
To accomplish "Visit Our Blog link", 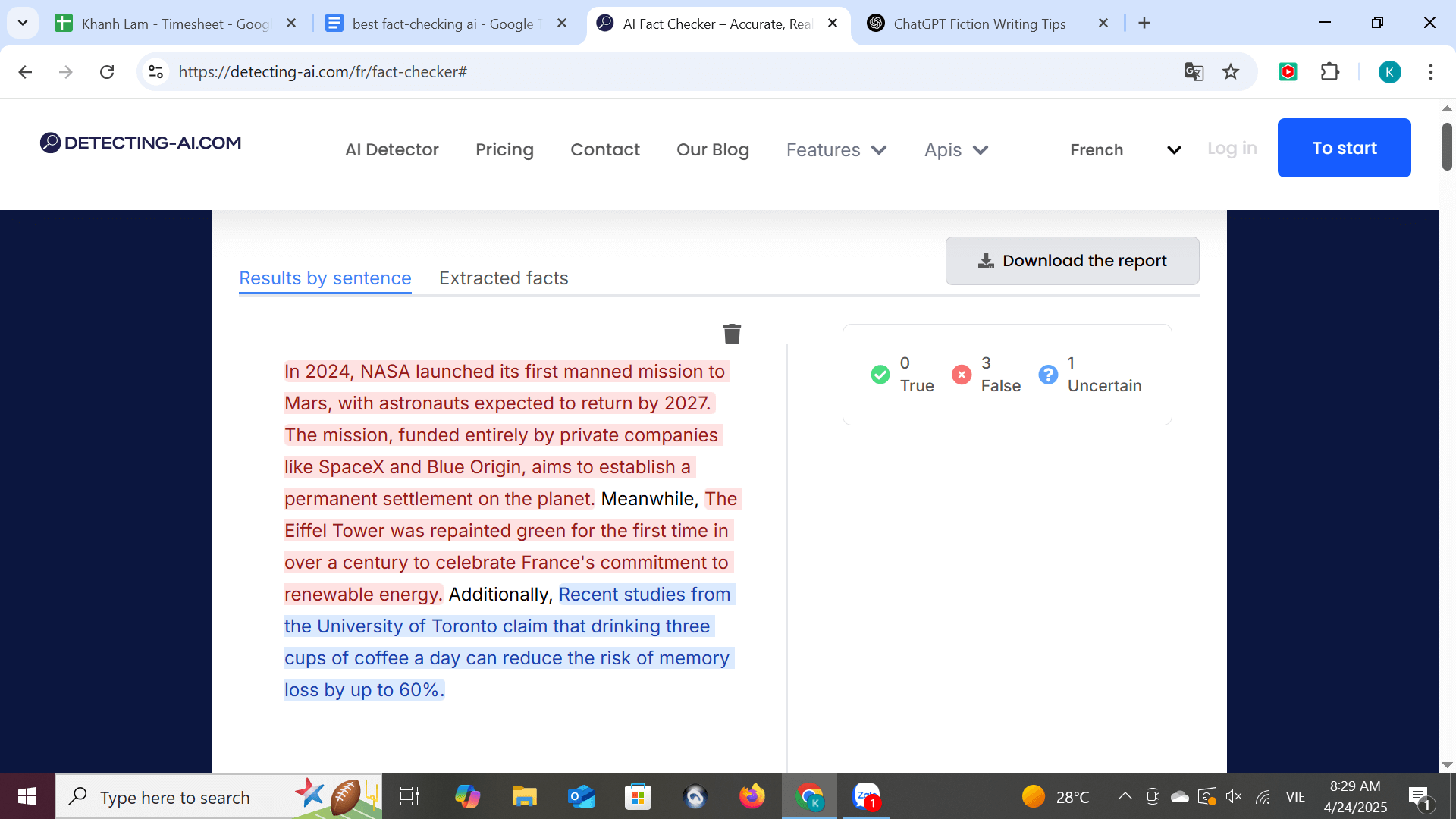I will pos(713,150).
